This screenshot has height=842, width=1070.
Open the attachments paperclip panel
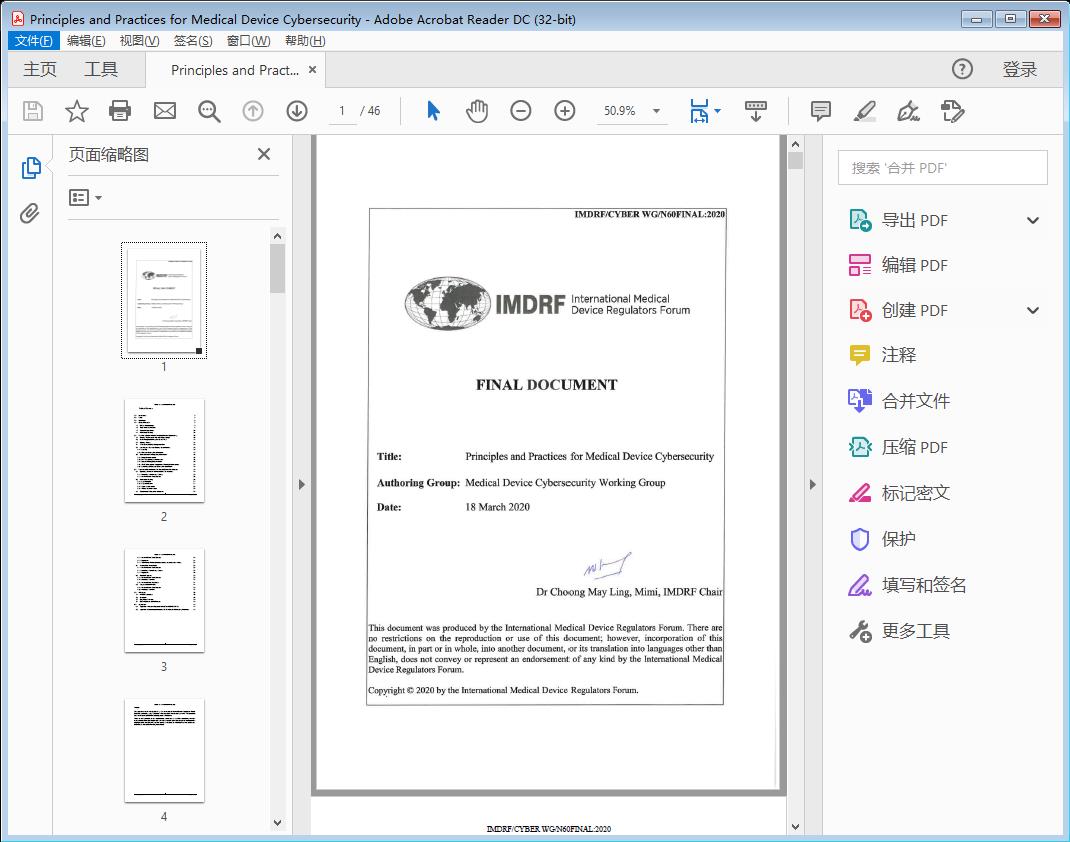click(x=30, y=213)
